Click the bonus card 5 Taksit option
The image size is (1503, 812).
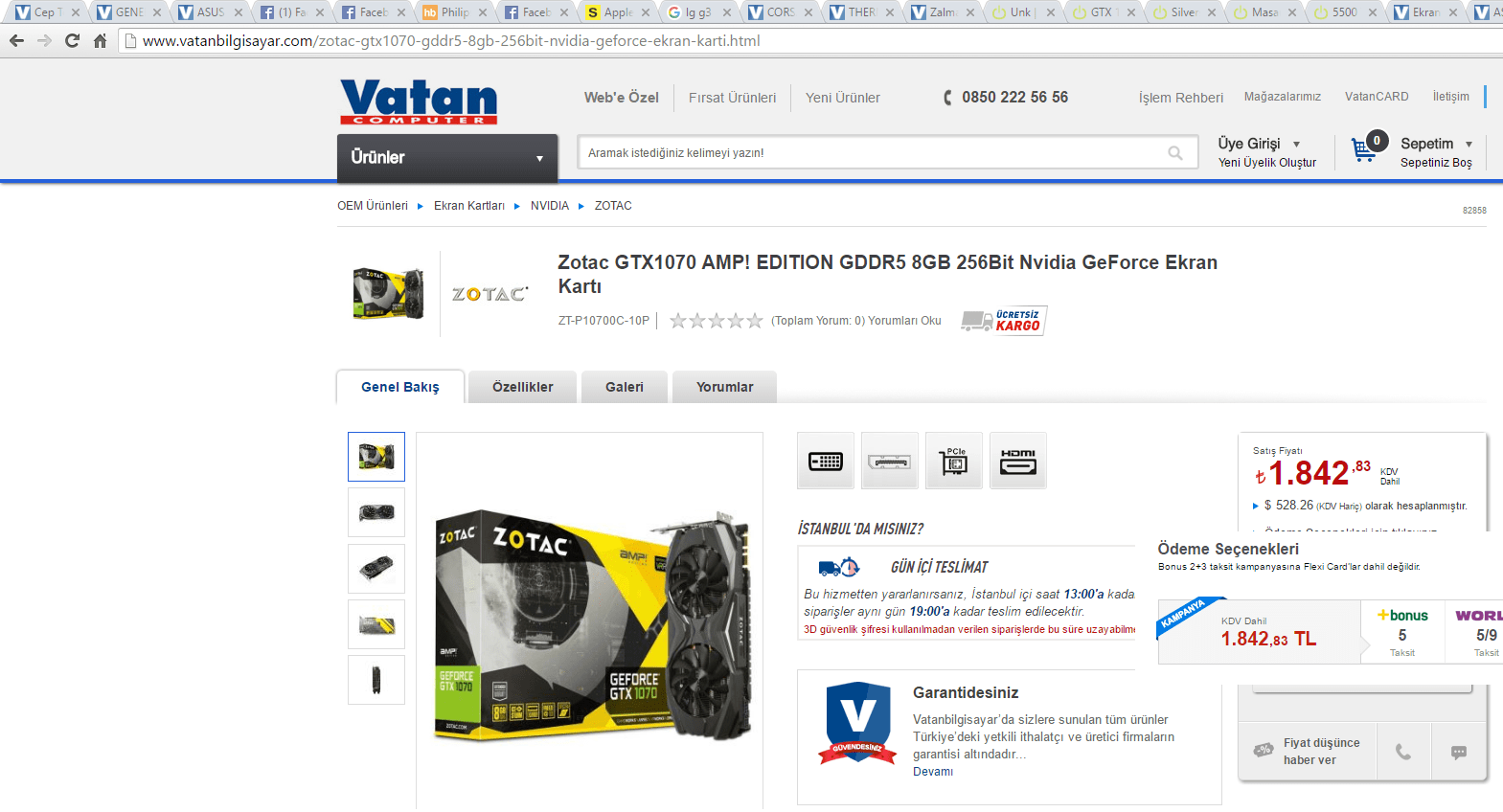[x=1402, y=632]
